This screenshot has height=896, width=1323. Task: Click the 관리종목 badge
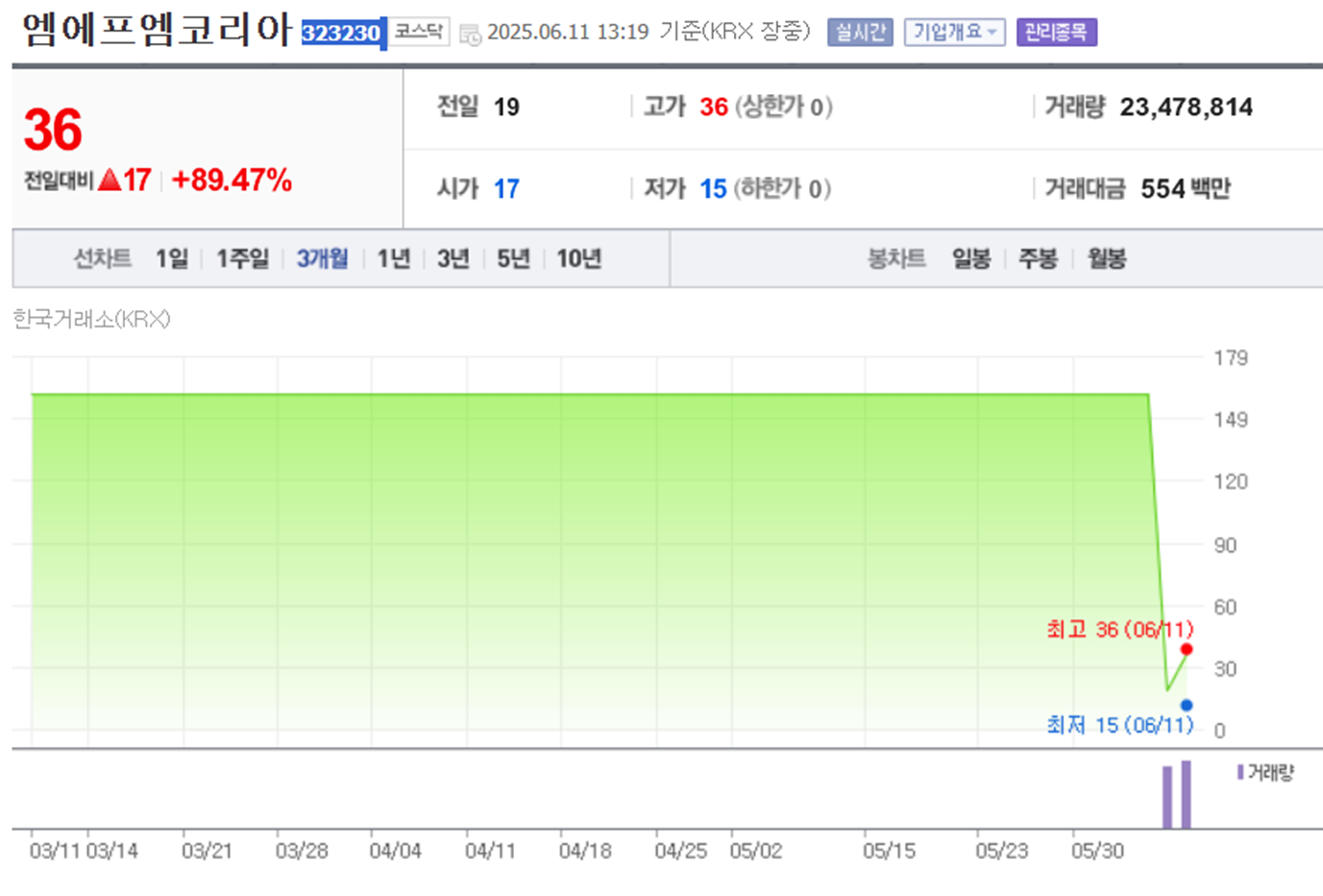(1056, 33)
